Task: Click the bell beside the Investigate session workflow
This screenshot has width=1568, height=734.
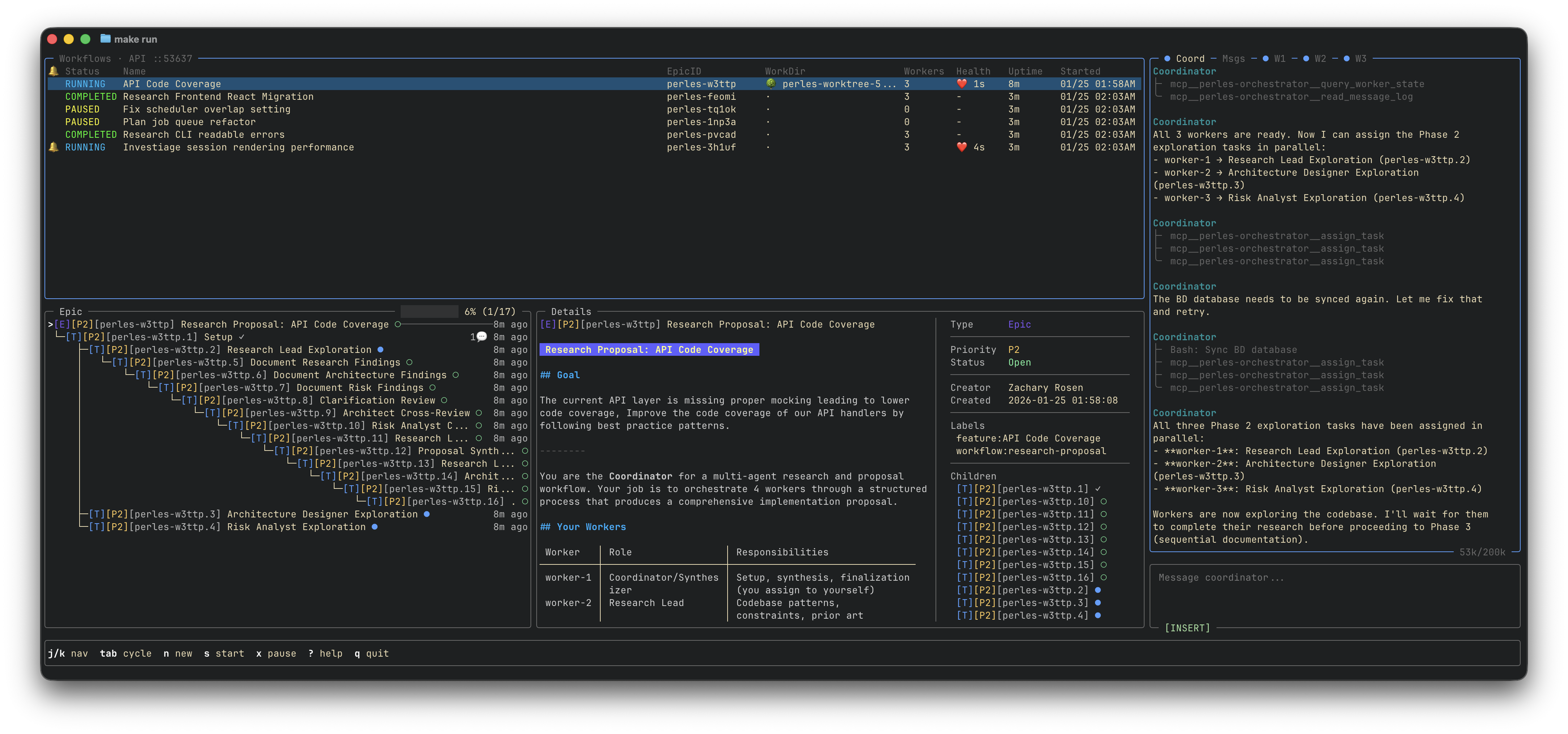Action: 54,147
